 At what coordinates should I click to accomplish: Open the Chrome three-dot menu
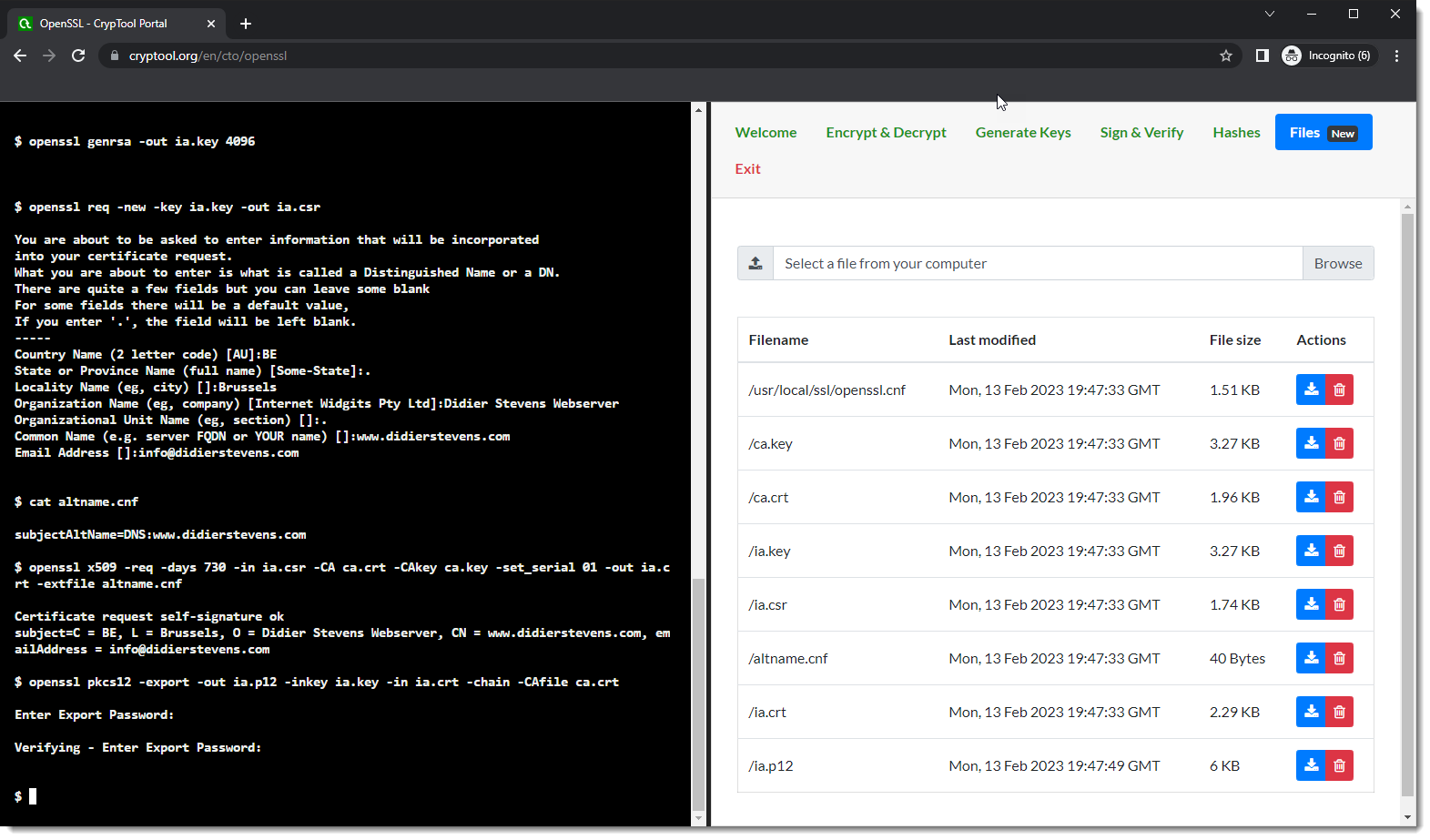point(1396,56)
